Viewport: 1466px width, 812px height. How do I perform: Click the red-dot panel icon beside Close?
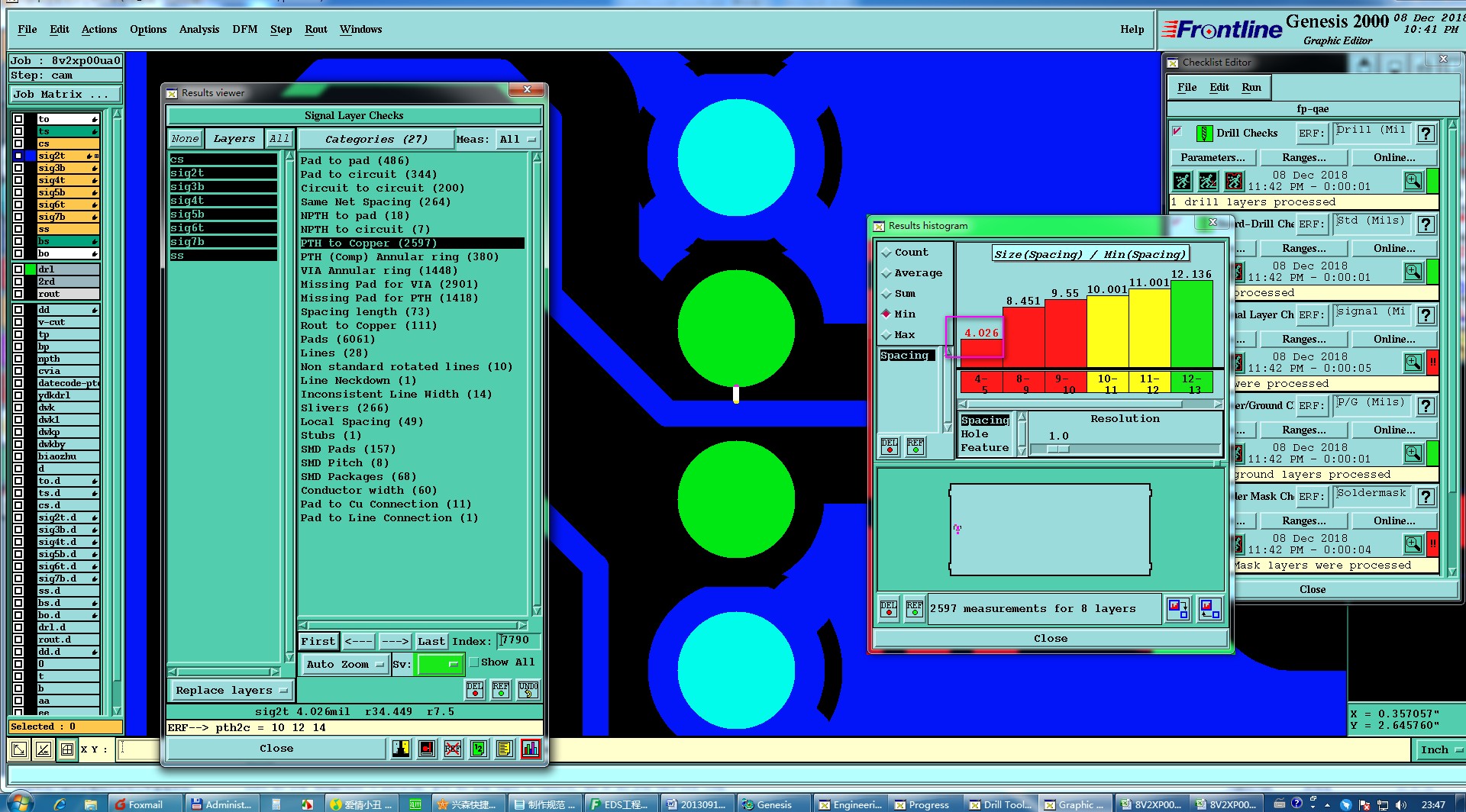(427, 749)
